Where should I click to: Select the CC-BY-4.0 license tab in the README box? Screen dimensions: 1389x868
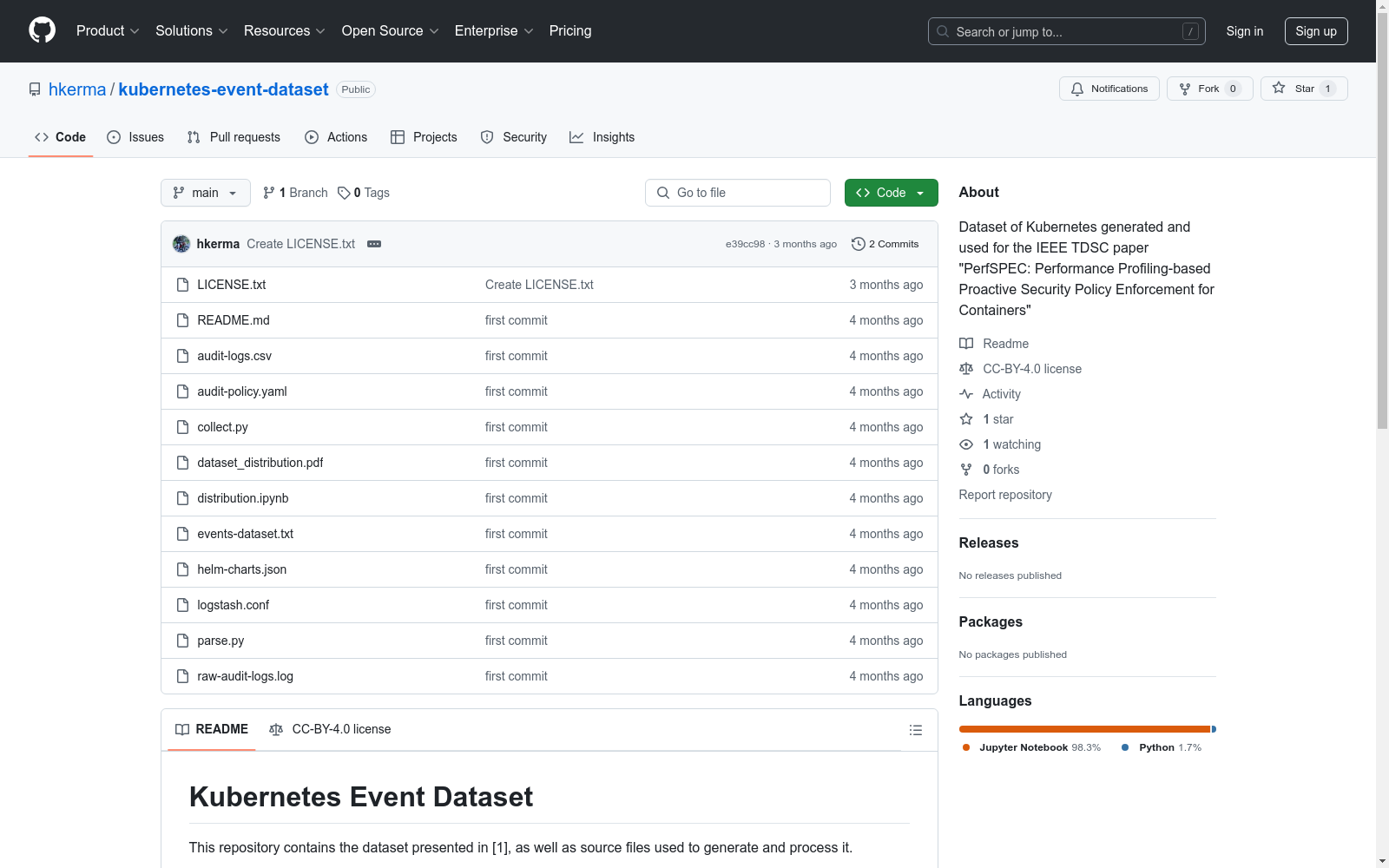(330, 729)
